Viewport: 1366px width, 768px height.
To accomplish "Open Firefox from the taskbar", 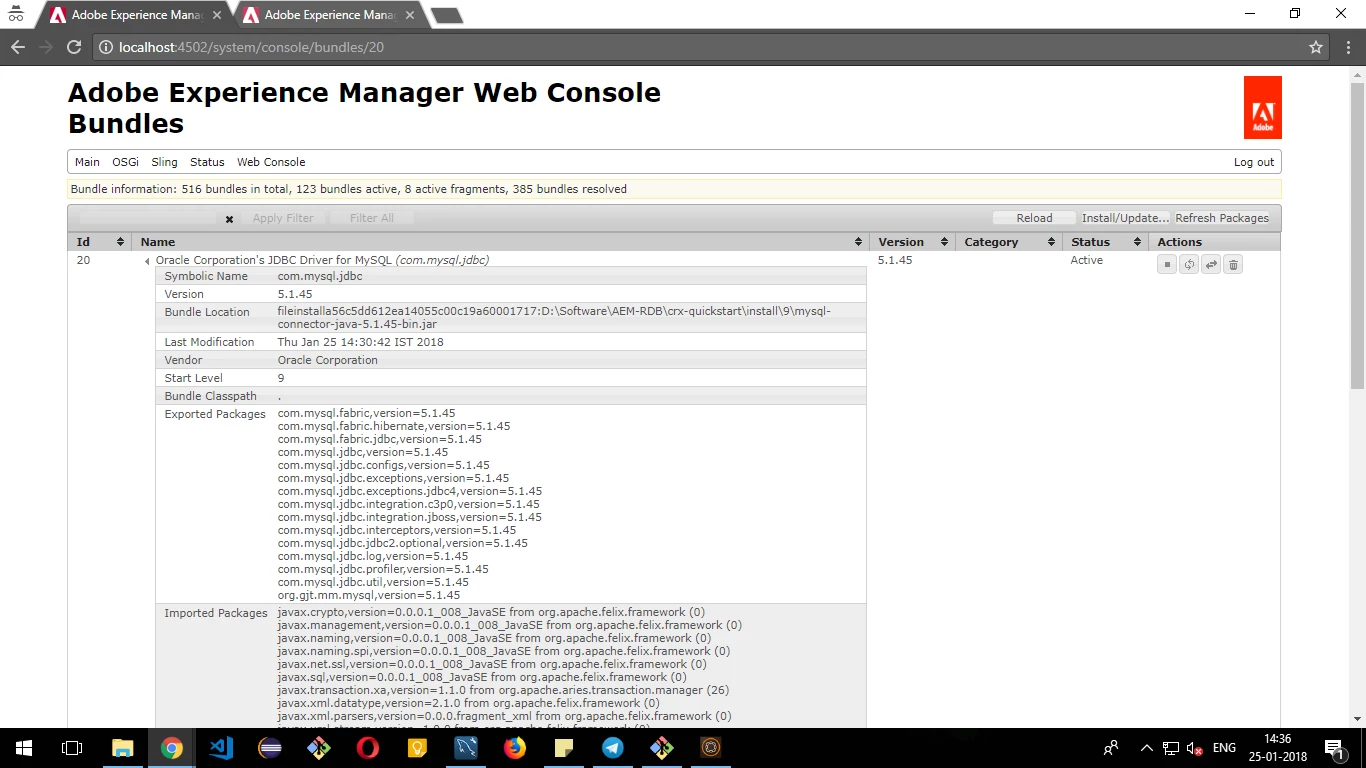I will pyautogui.click(x=515, y=747).
